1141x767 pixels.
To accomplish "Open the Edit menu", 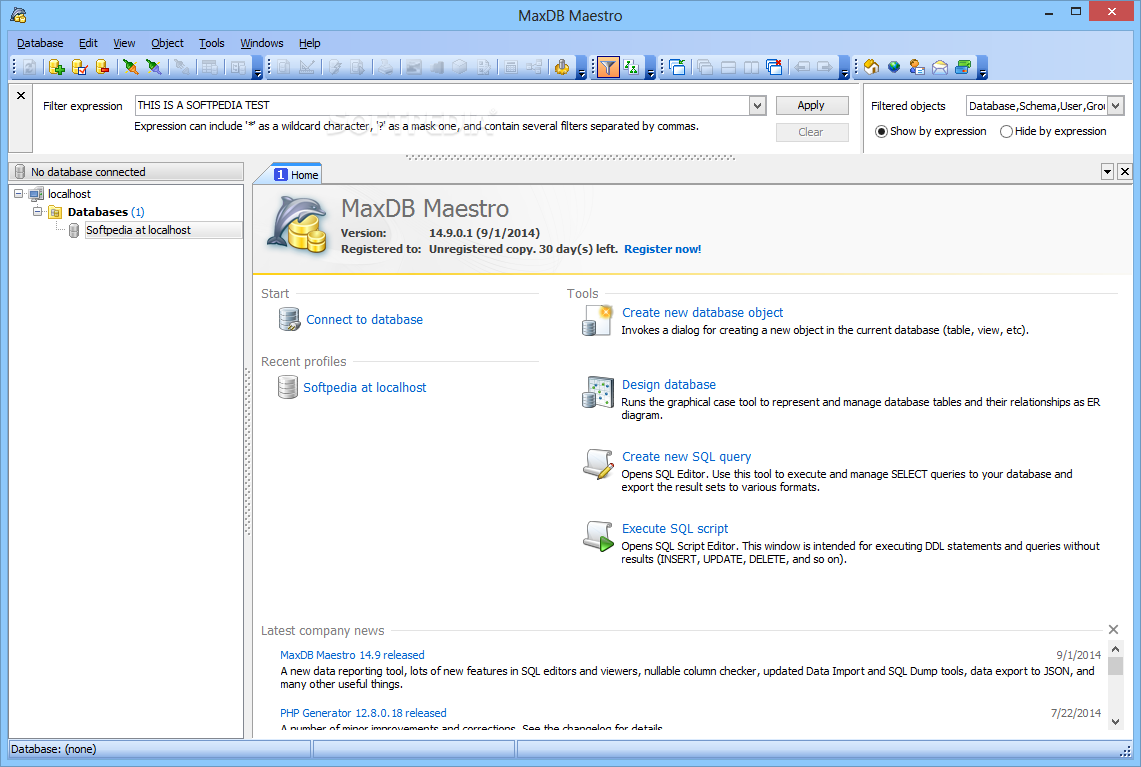I will point(88,43).
